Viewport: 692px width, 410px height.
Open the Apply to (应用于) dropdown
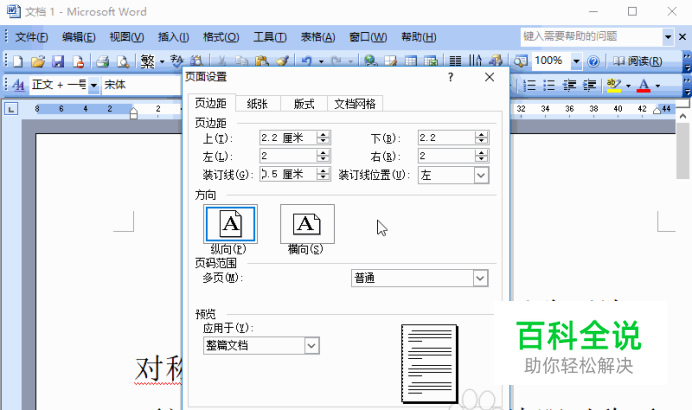[312, 346]
